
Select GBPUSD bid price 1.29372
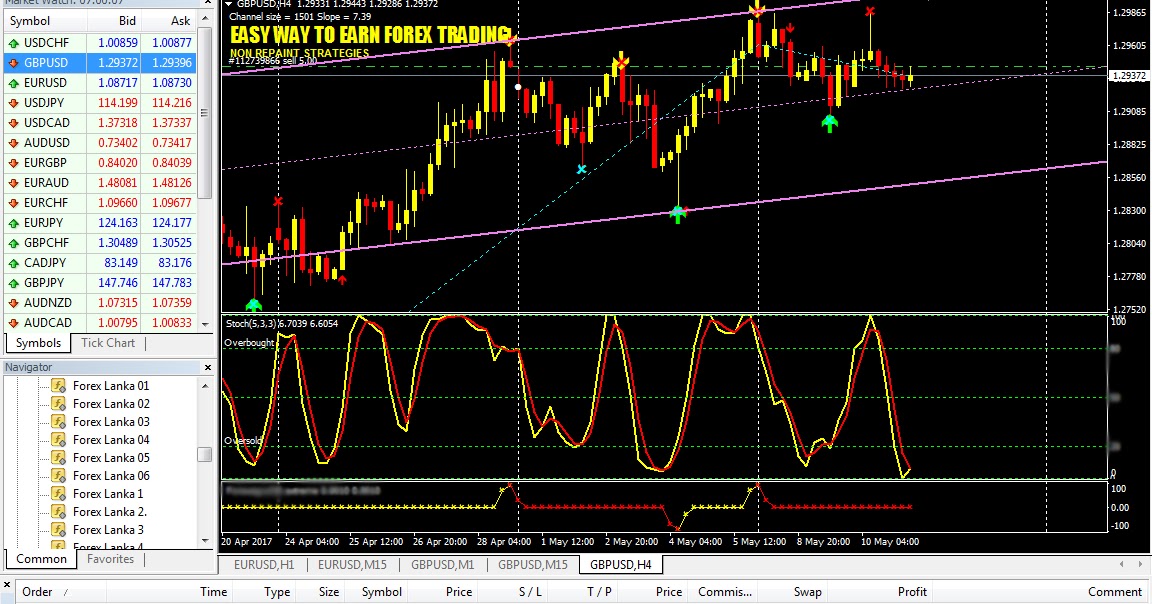[118, 63]
